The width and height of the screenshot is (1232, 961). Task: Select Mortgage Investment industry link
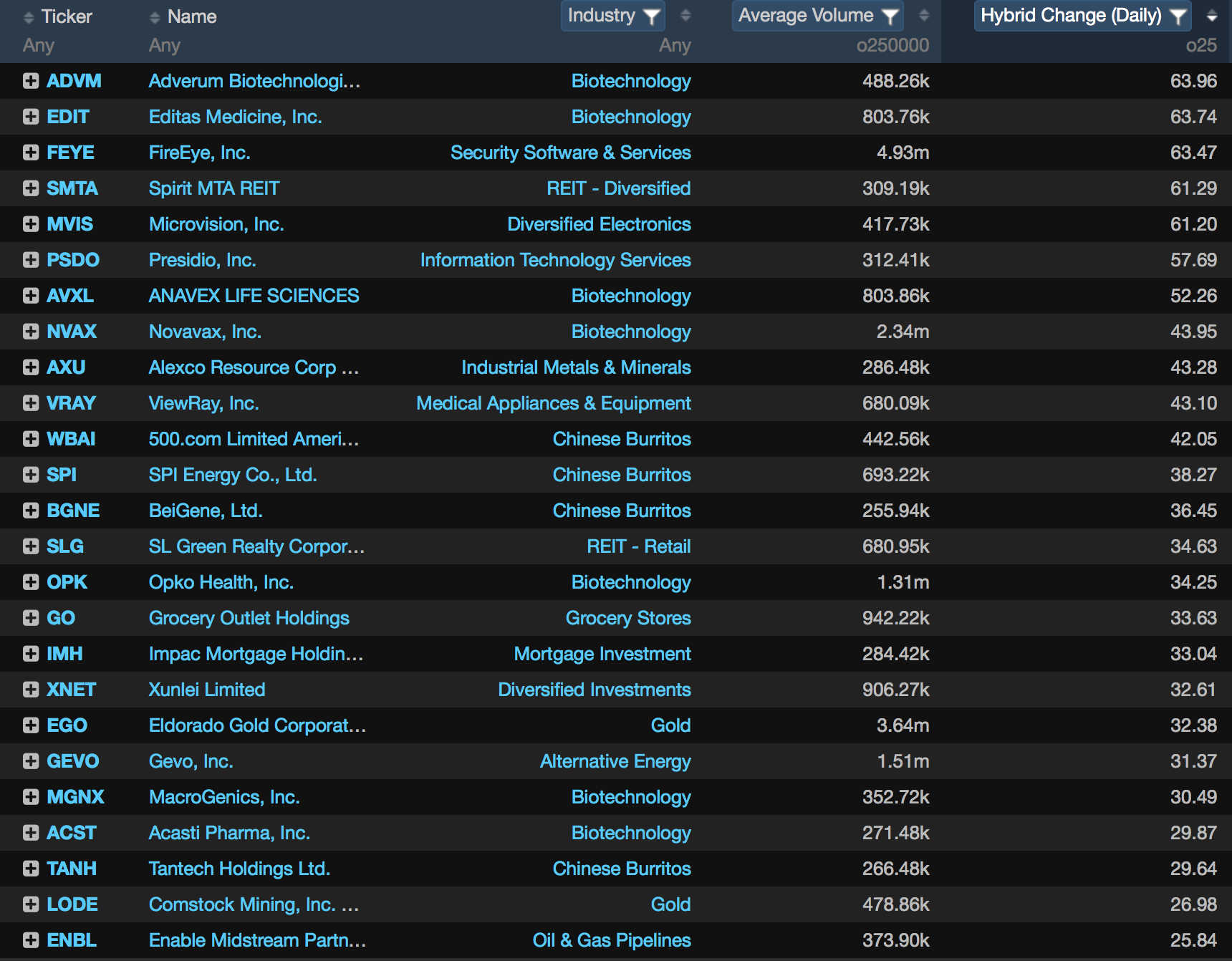(x=602, y=654)
